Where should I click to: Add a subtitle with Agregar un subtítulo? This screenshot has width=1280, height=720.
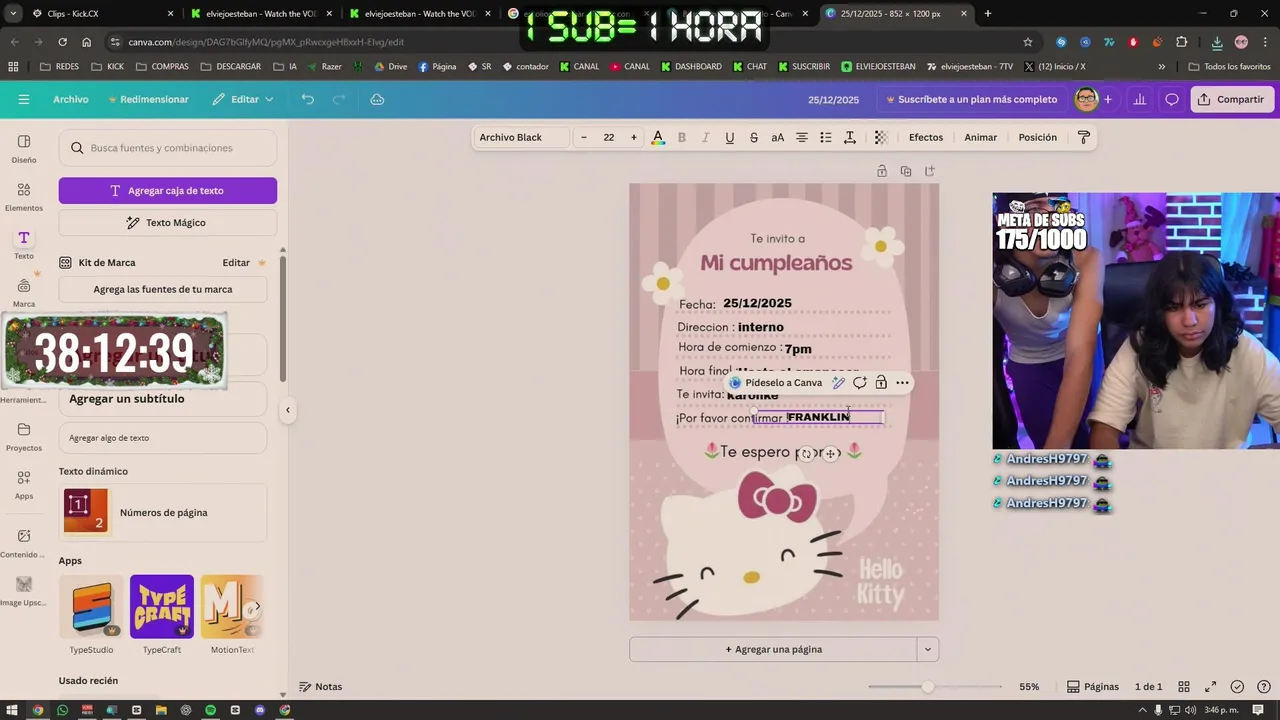click(163, 399)
